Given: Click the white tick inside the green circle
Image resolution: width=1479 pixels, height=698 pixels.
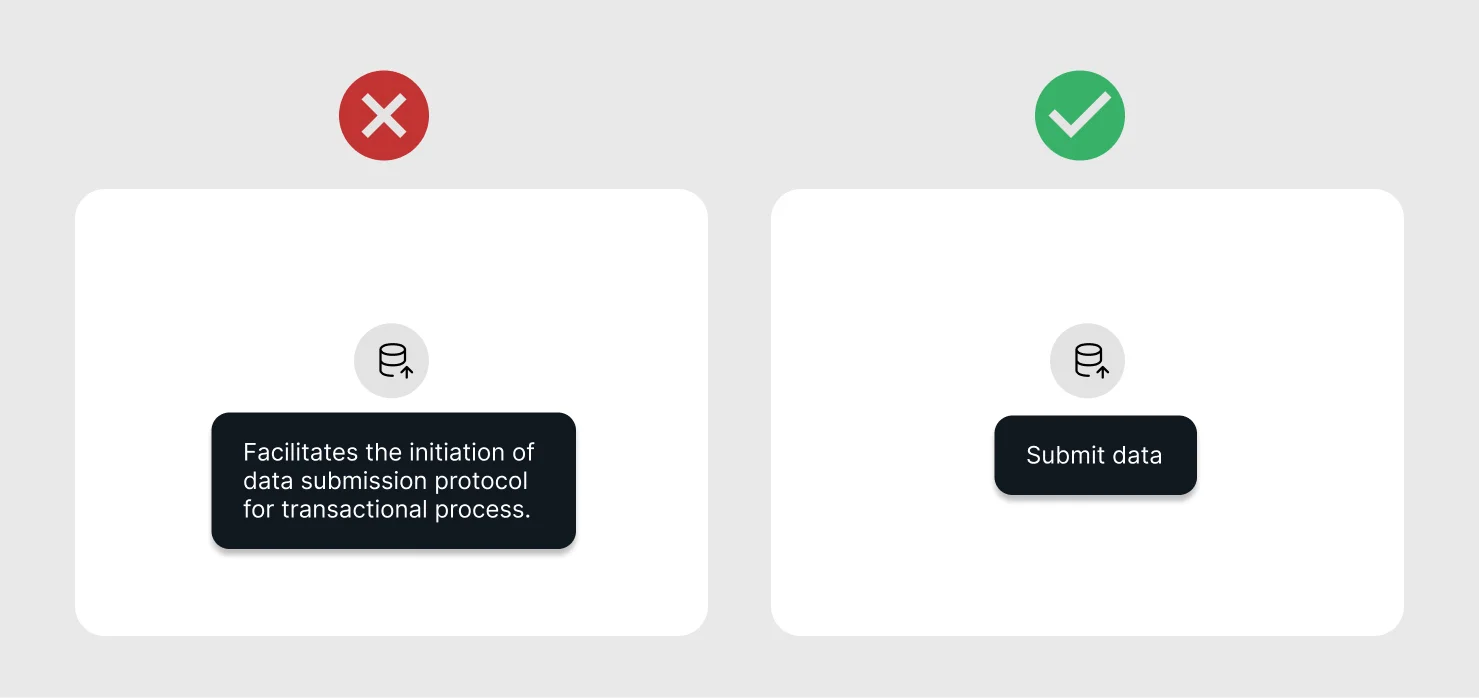Looking at the screenshot, I should click(1079, 116).
